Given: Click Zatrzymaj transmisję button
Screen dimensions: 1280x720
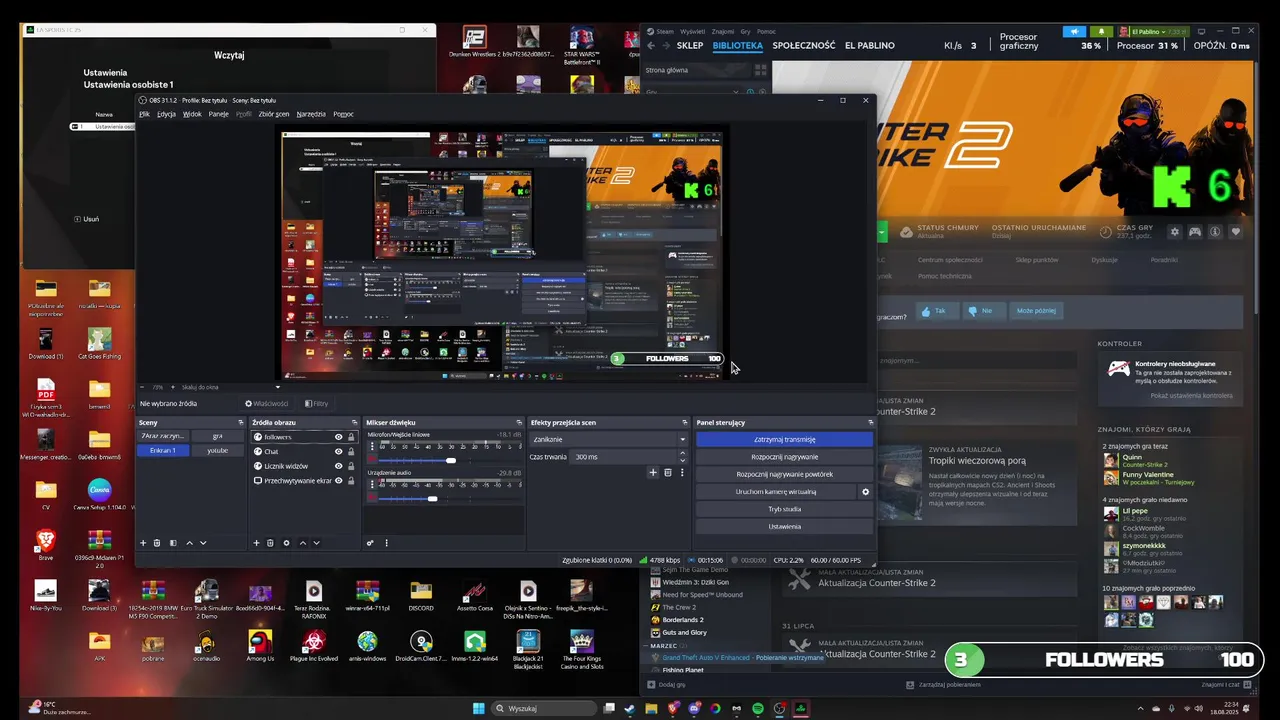Looking at the screenshot, I should point(784,439).
